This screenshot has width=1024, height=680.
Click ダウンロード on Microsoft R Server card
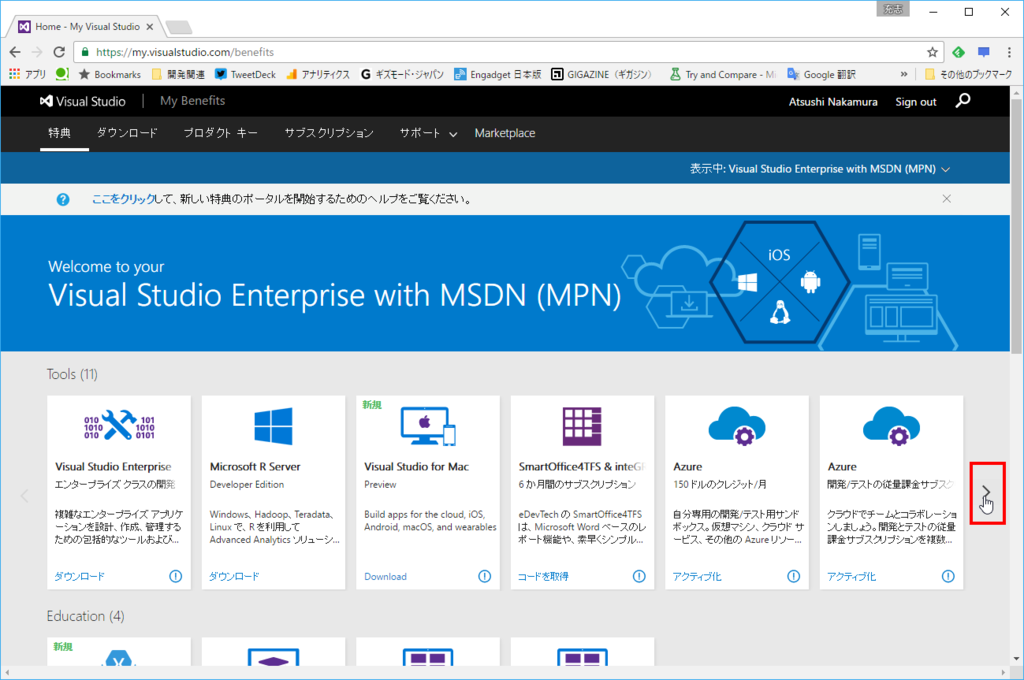(234, 576)
